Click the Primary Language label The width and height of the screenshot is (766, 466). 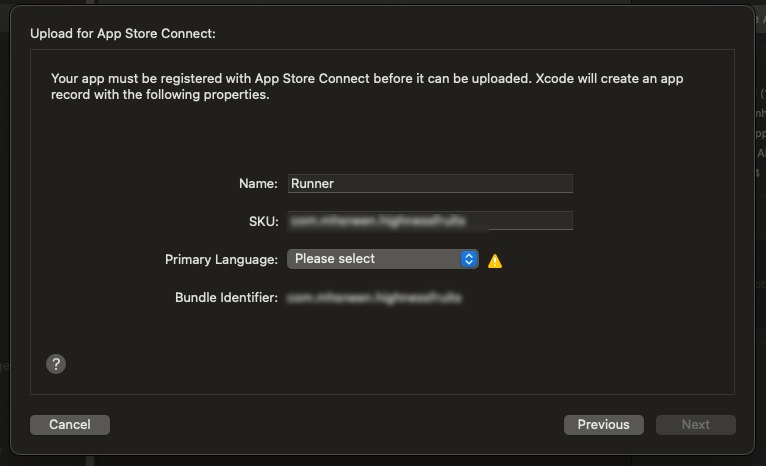coord(221,259)
